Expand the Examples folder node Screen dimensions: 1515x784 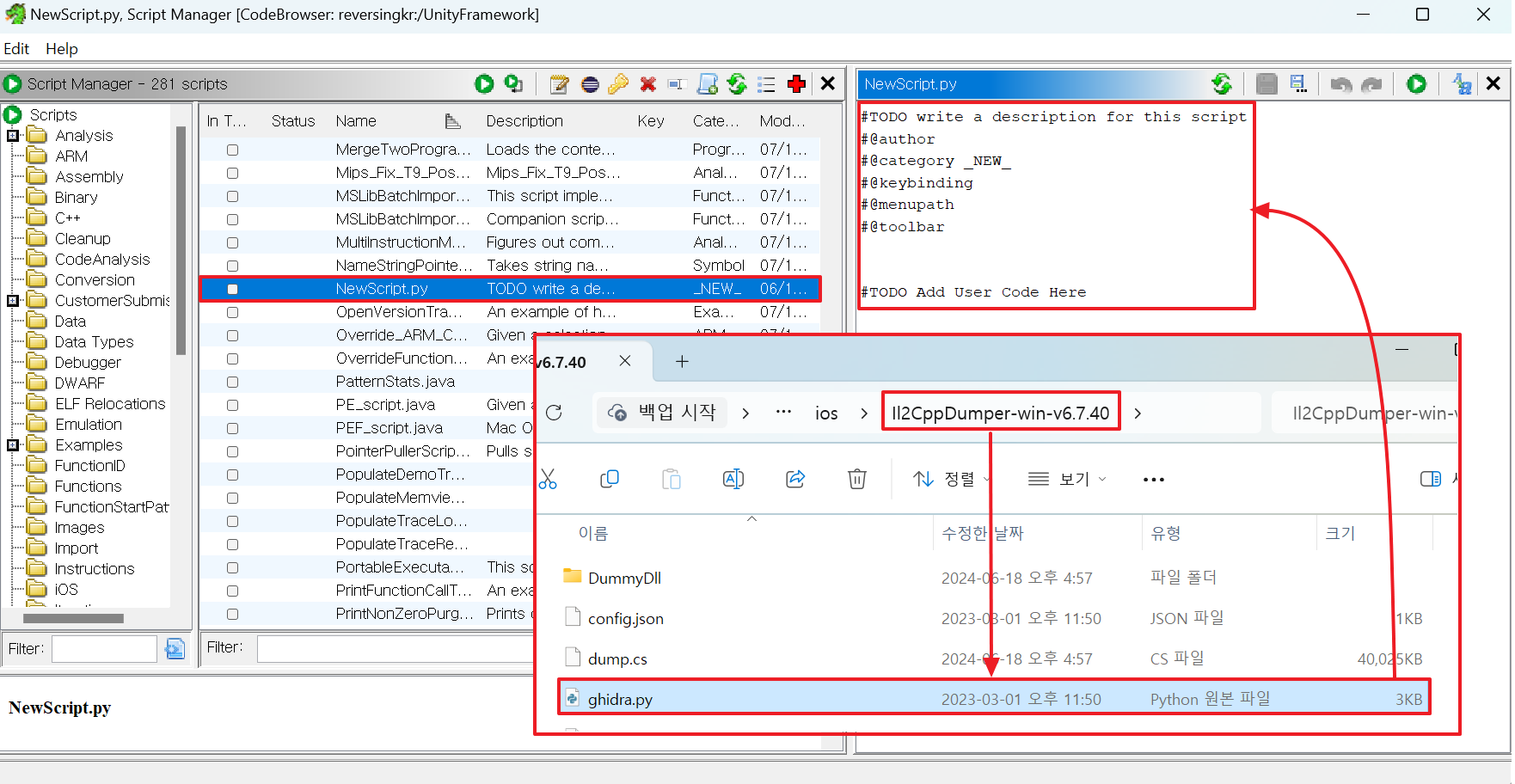[13, 445]
